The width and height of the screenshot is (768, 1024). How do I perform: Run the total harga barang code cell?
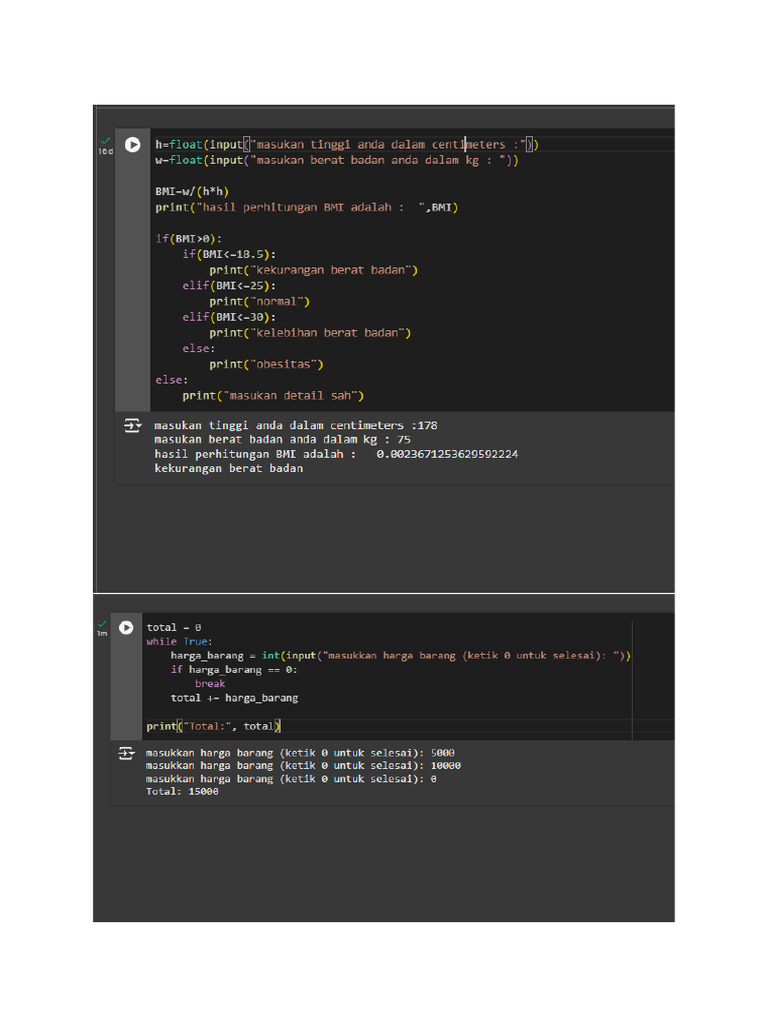126,628
